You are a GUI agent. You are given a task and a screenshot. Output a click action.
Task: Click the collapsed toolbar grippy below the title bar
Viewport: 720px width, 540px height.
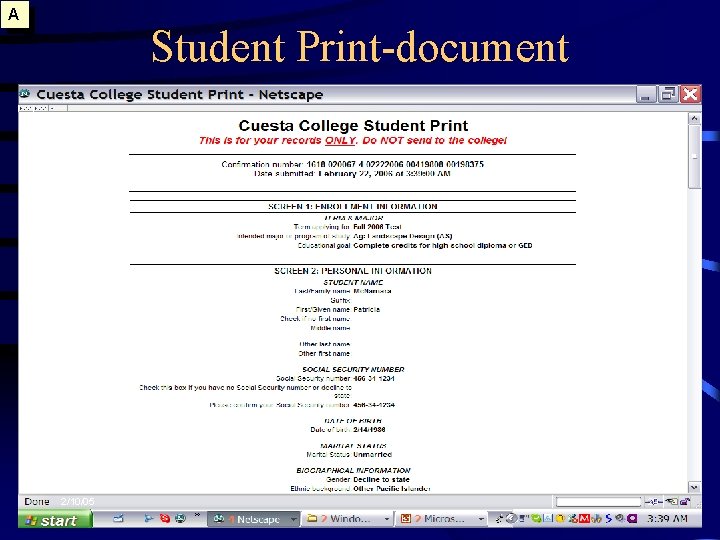(26, 108)
